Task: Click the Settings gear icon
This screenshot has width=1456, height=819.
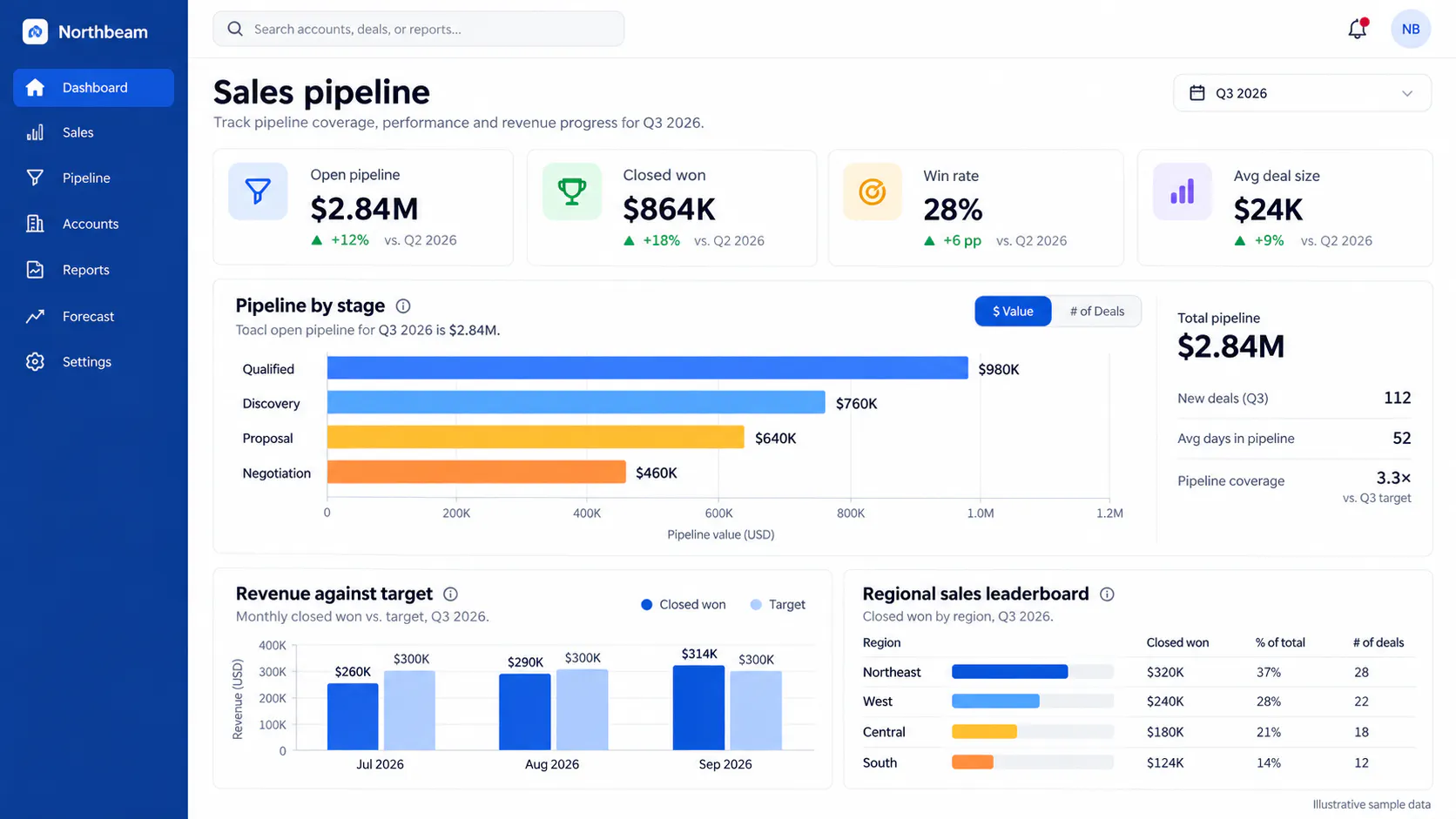Action: click(35, 361)
